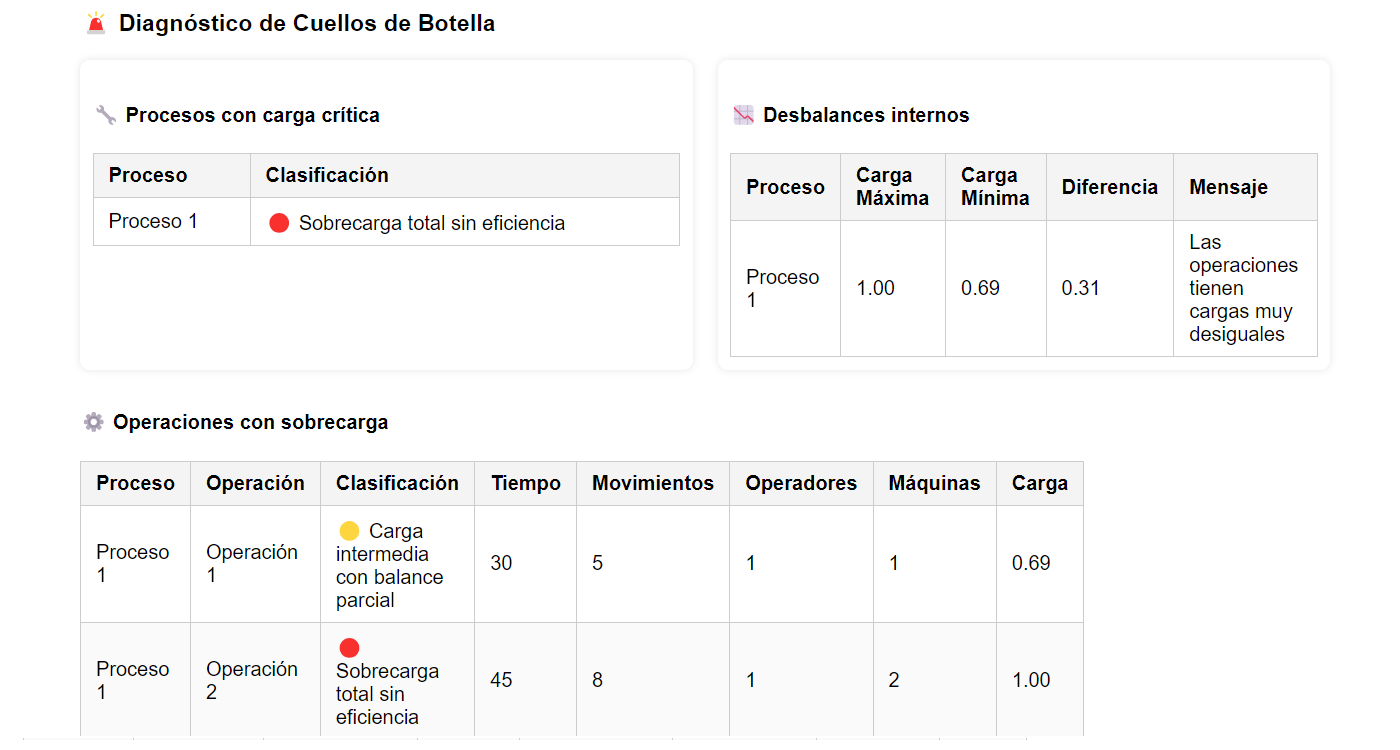Click red circle beside Sobrecarga total sin eficiencia in critical-load table
1400x750 pixels.
[279, 223]
